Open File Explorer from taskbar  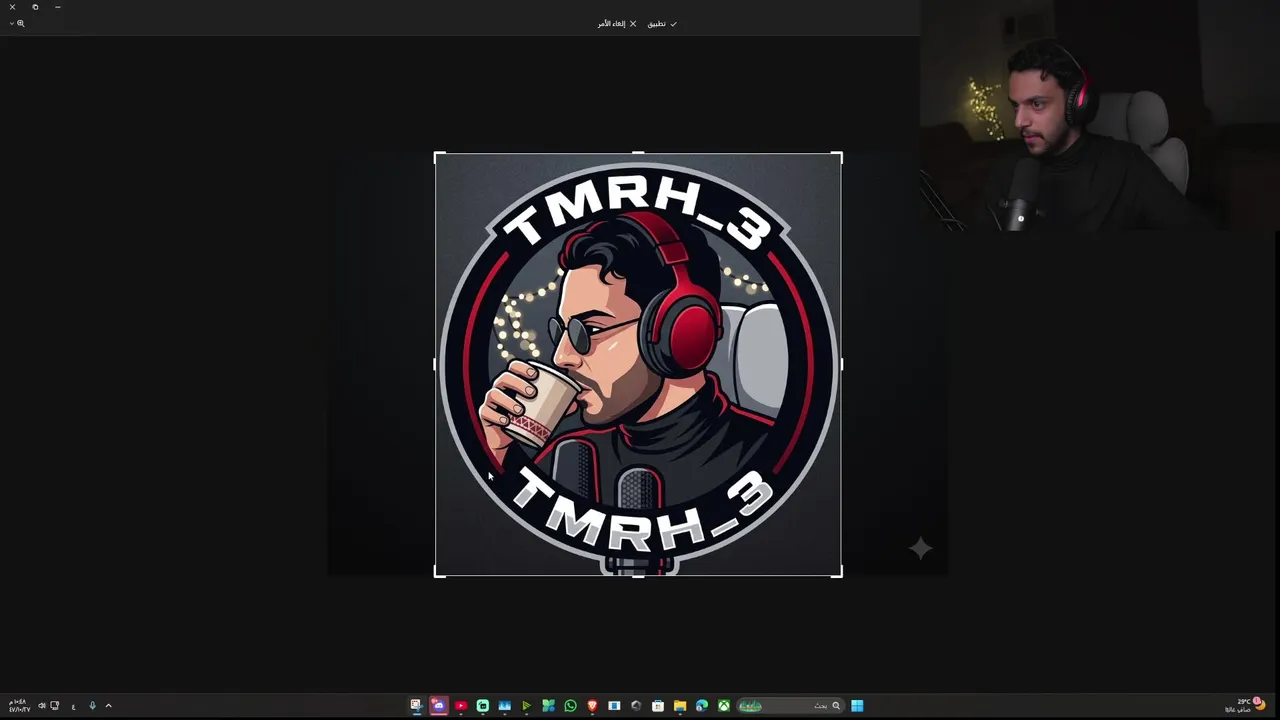tap(680, 705)
